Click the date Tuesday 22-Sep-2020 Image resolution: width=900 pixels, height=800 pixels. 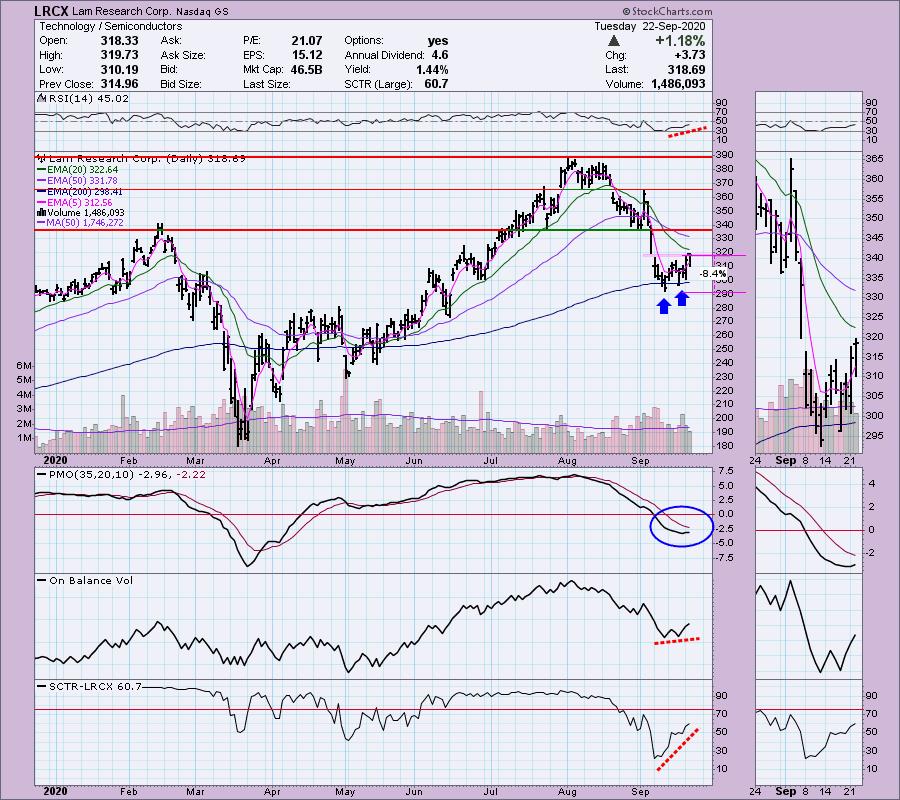click(x=649, y=26)
